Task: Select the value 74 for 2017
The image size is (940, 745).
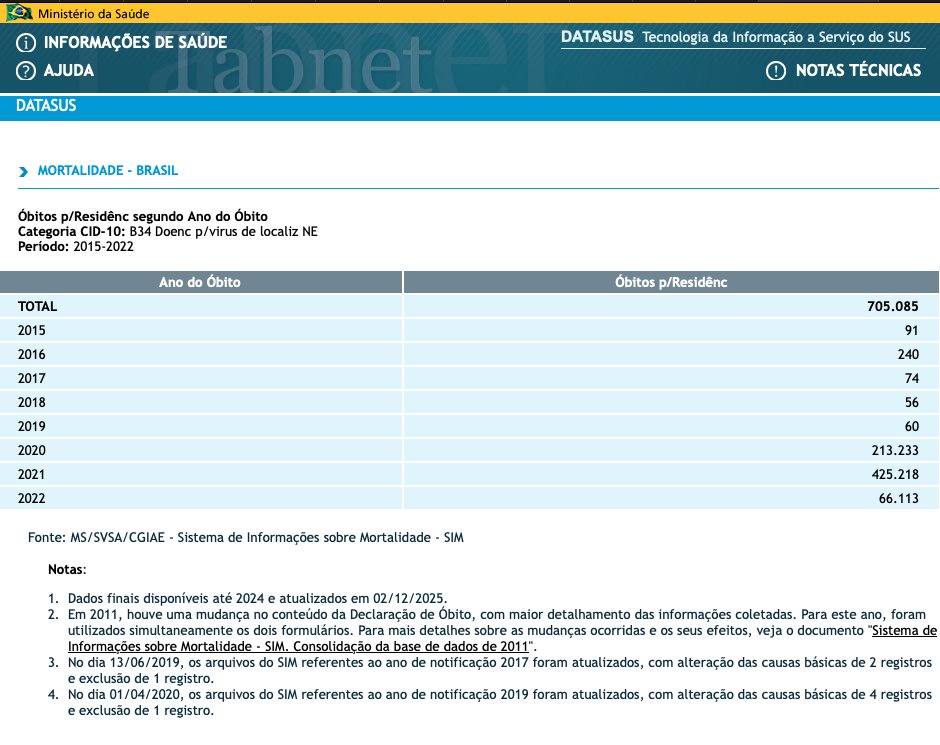Action: (x=912, y=378)
